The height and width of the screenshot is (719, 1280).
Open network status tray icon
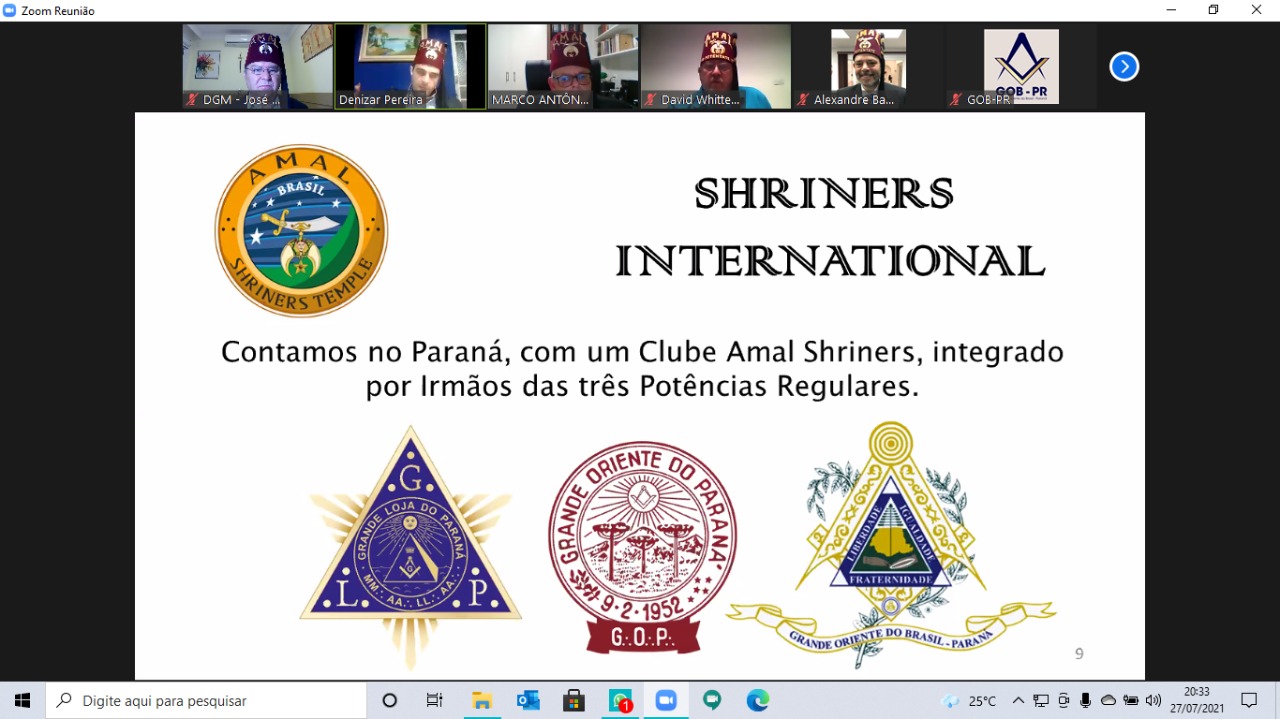[1041, 701]
